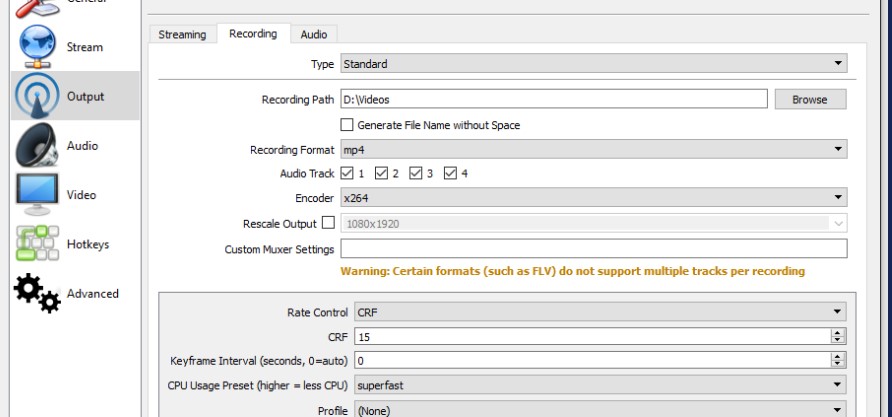The height and width of the screenshot is (417, 892).
Task: Open Advanced settings gears icon
Action: pos(35,292)
